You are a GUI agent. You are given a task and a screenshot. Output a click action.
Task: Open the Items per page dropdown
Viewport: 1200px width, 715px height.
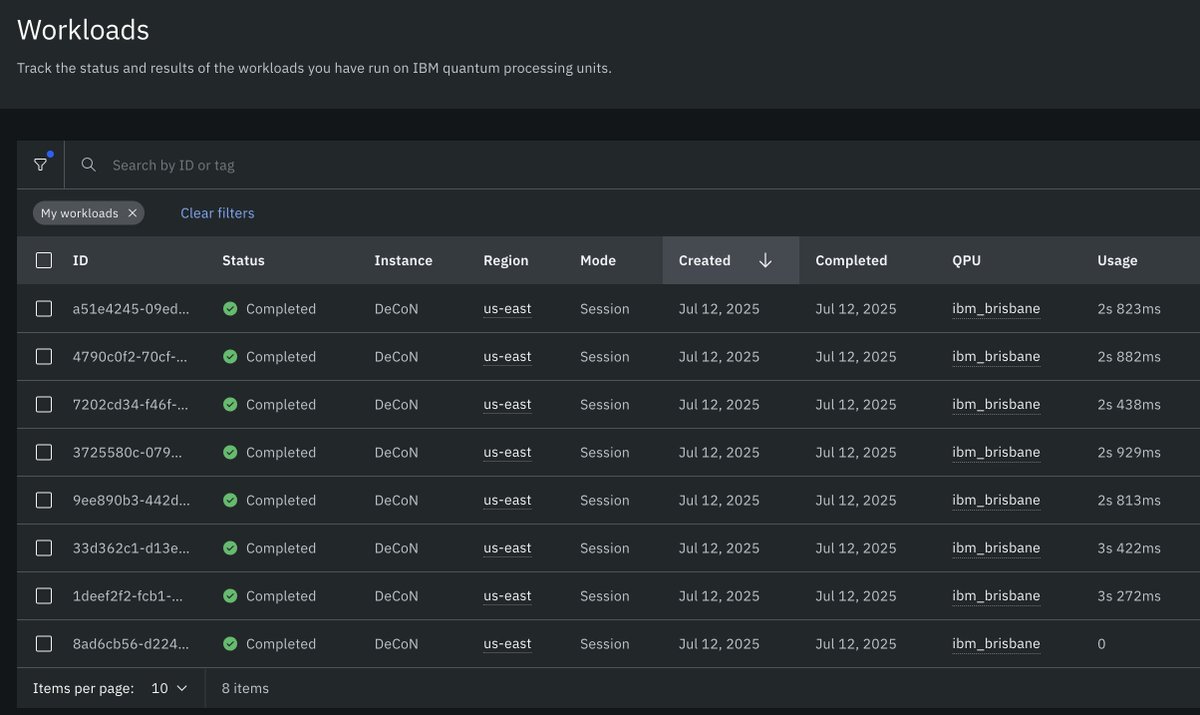pyautogui.click(x=168, y=688)
